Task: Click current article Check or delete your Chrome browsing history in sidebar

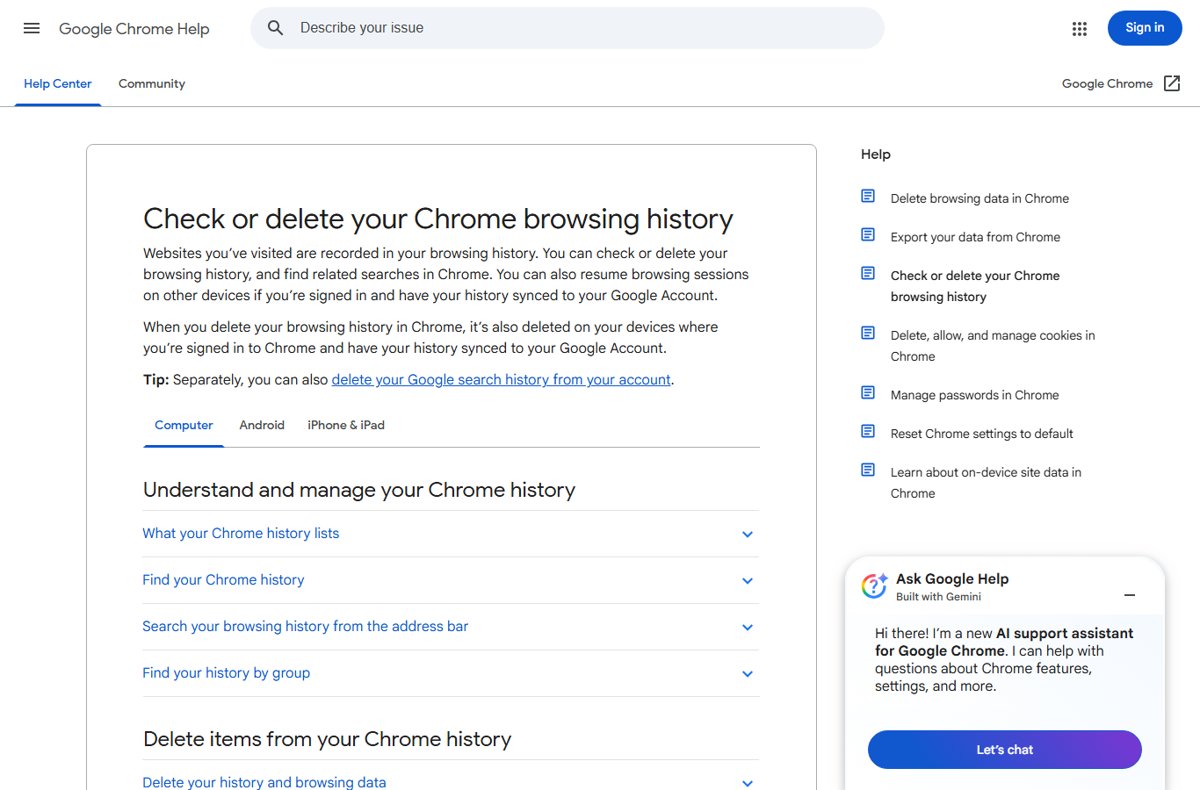Action: coord(975,286)
